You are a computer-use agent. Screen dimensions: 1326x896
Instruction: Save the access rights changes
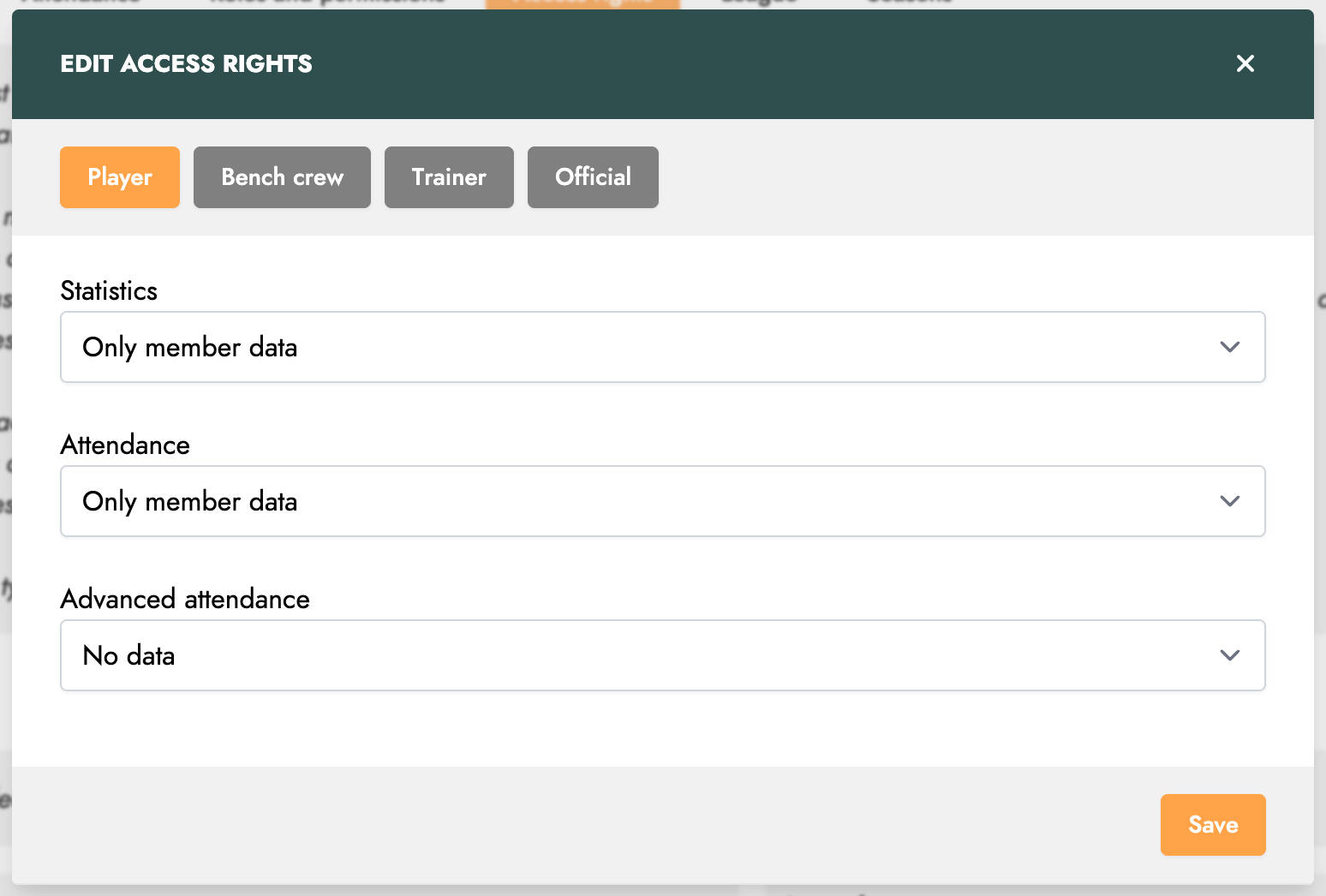pyautogui.click(x=1212, y=825)
